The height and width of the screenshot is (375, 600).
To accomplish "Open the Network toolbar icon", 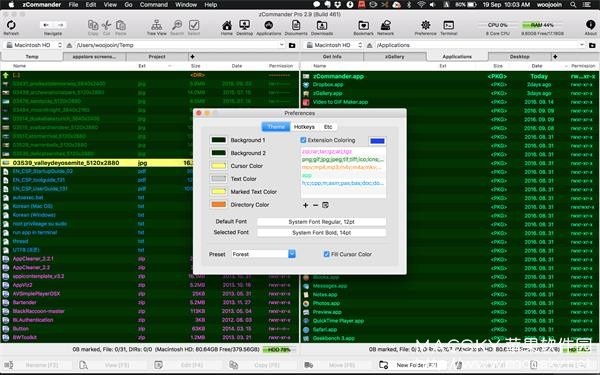I will (x=385, y=25).
